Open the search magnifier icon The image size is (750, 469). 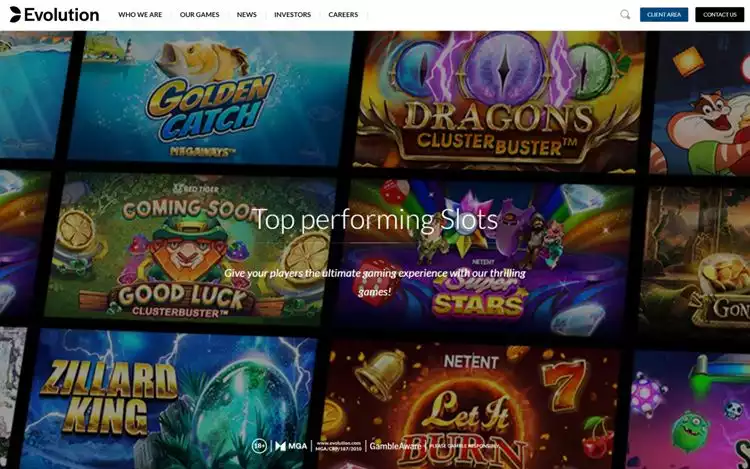[x=625, y=15]
